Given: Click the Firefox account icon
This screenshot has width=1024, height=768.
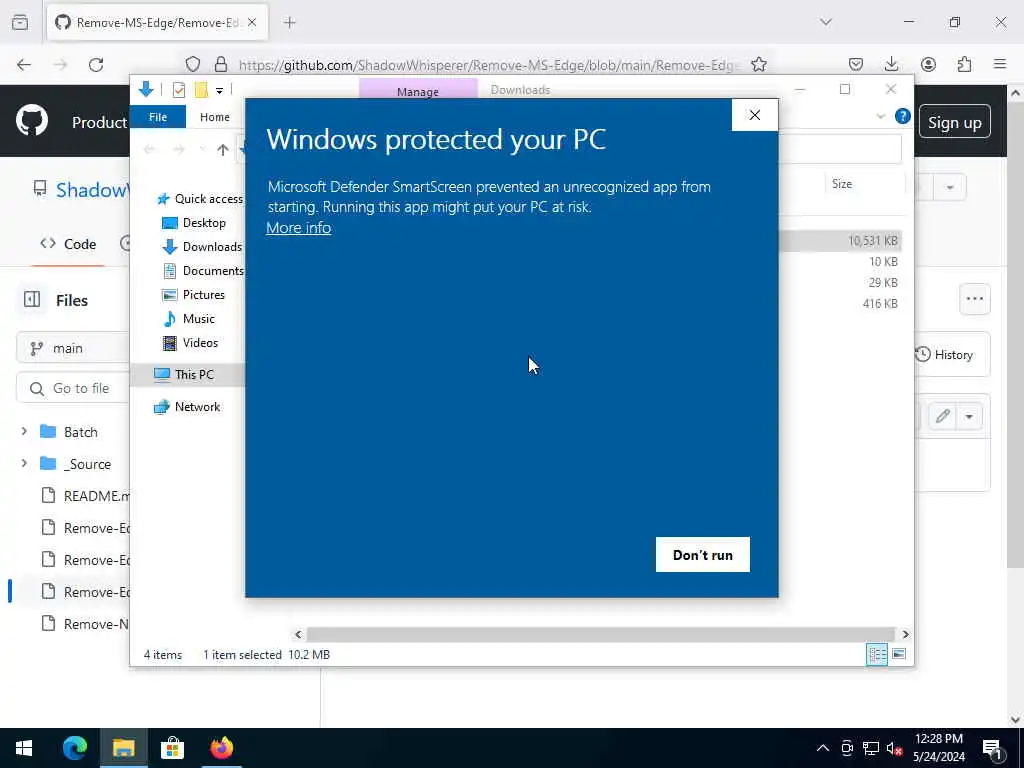Looking at the screenshot, I should pos(928,64).
